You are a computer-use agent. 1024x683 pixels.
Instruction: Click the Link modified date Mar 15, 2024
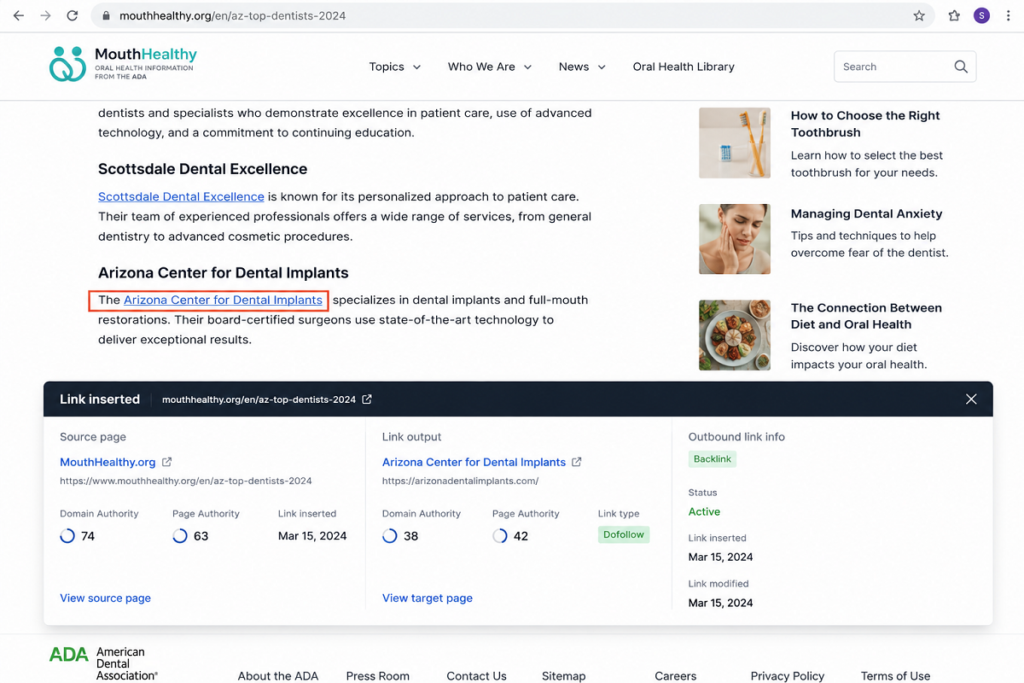tap(720, 603)
